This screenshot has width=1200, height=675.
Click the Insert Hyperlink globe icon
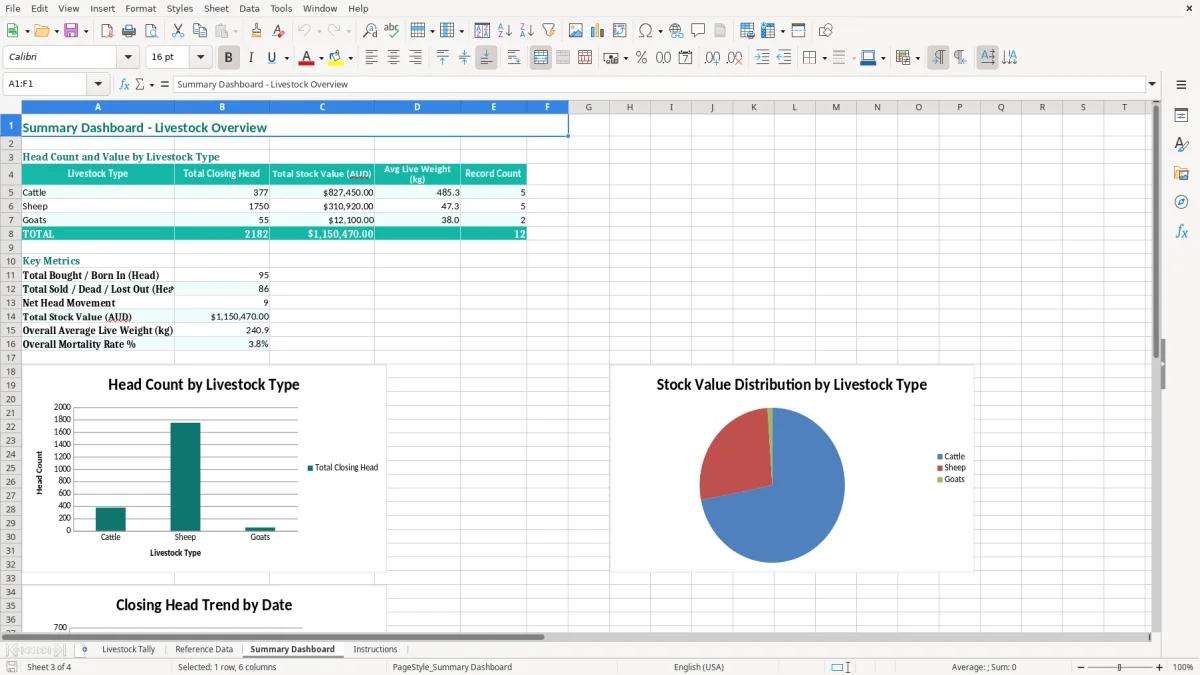pyautogui.click(x=676, y=31)
